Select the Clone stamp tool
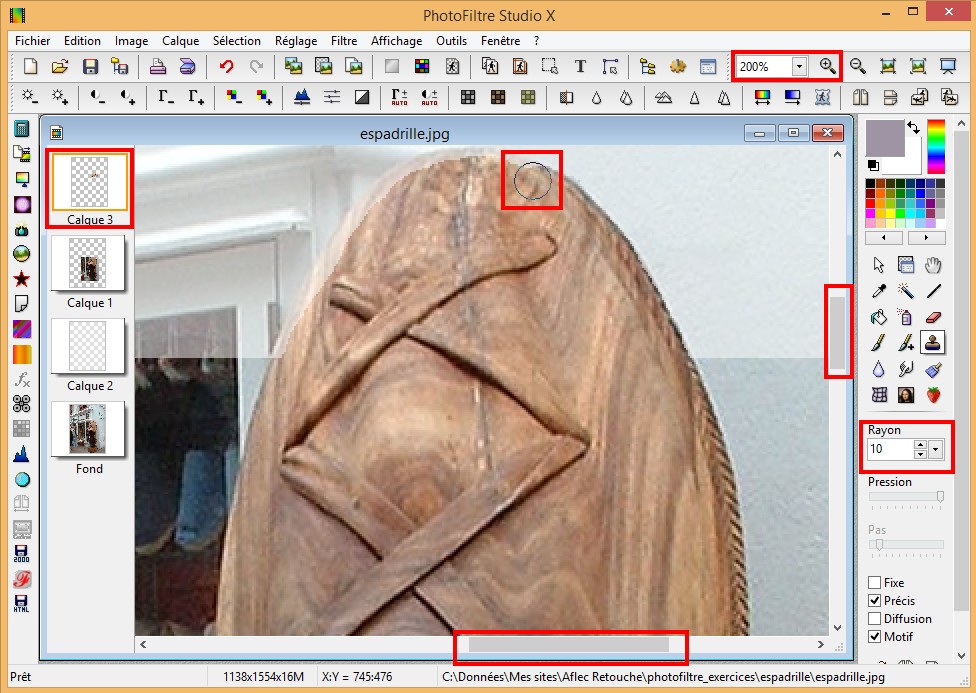This screenshot has width=976, height=693. click(x=932, y=342)
